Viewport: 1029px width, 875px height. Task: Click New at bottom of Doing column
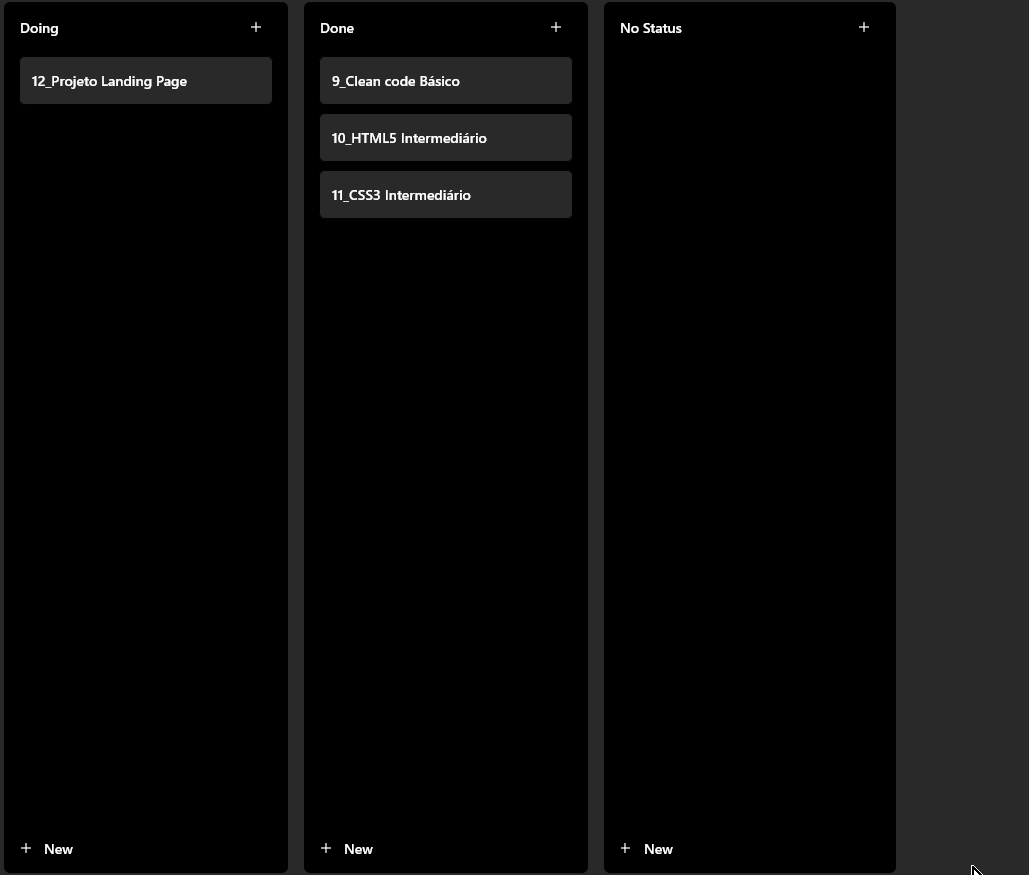[x=47, y=849]
